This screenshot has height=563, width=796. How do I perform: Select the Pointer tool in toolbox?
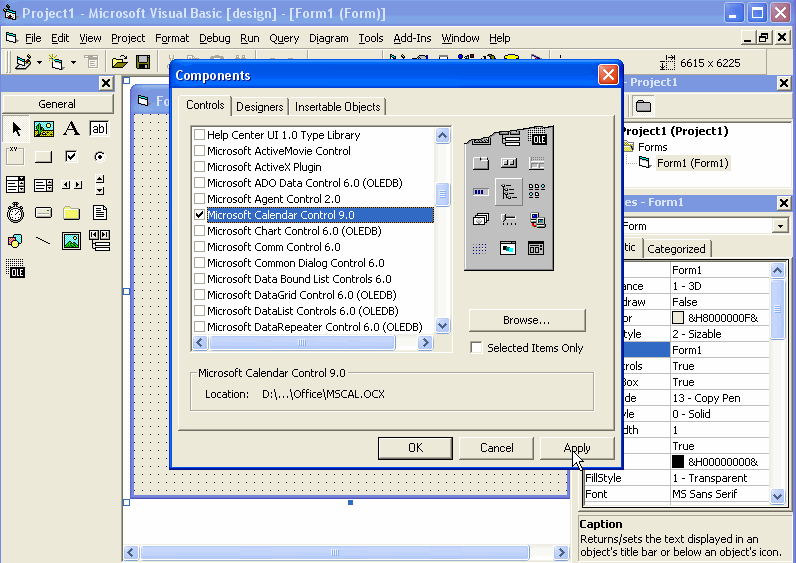pyautogui.click(x=16, y=129)
